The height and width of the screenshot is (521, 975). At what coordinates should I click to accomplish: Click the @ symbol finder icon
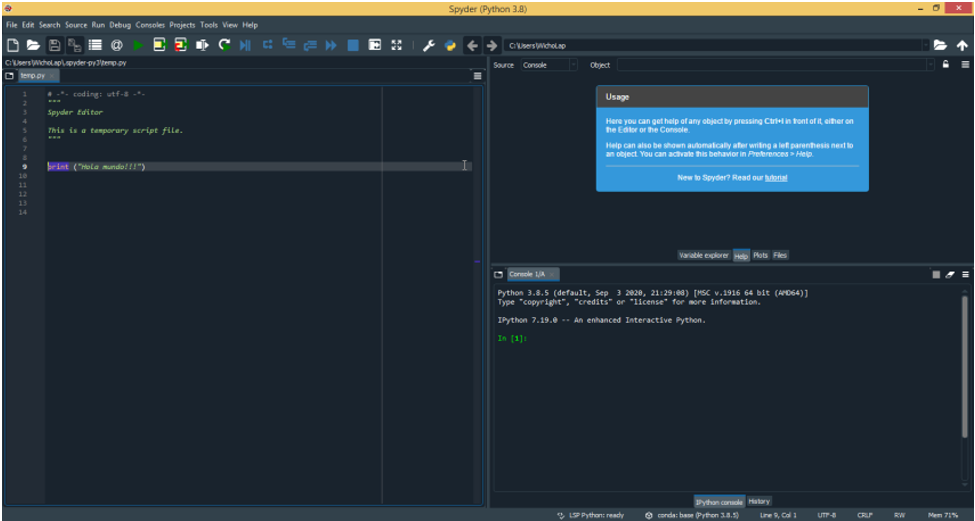coord(116,45)
